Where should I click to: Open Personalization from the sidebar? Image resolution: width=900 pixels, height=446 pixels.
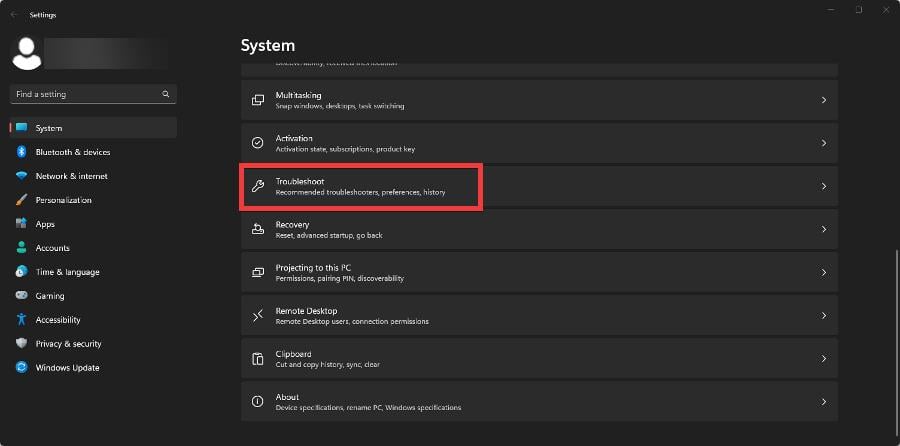pos(63,200)
